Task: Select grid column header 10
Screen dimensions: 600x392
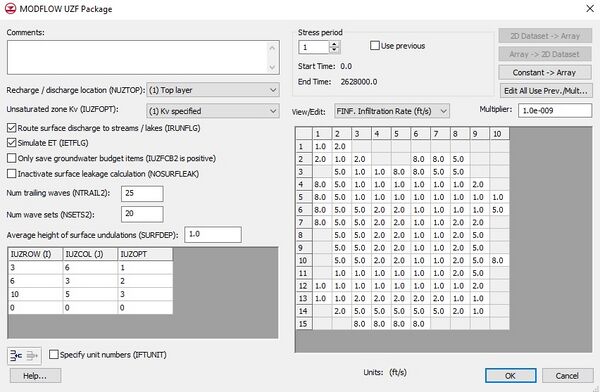Action: 499,134
